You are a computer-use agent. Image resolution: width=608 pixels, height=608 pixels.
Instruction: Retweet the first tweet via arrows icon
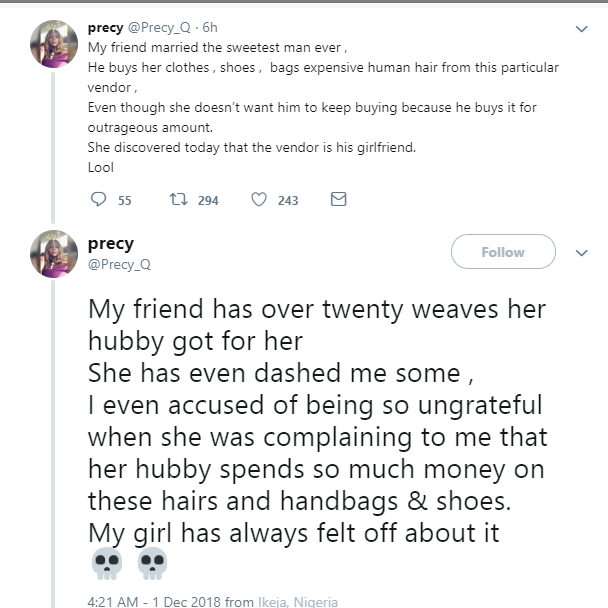178,200
